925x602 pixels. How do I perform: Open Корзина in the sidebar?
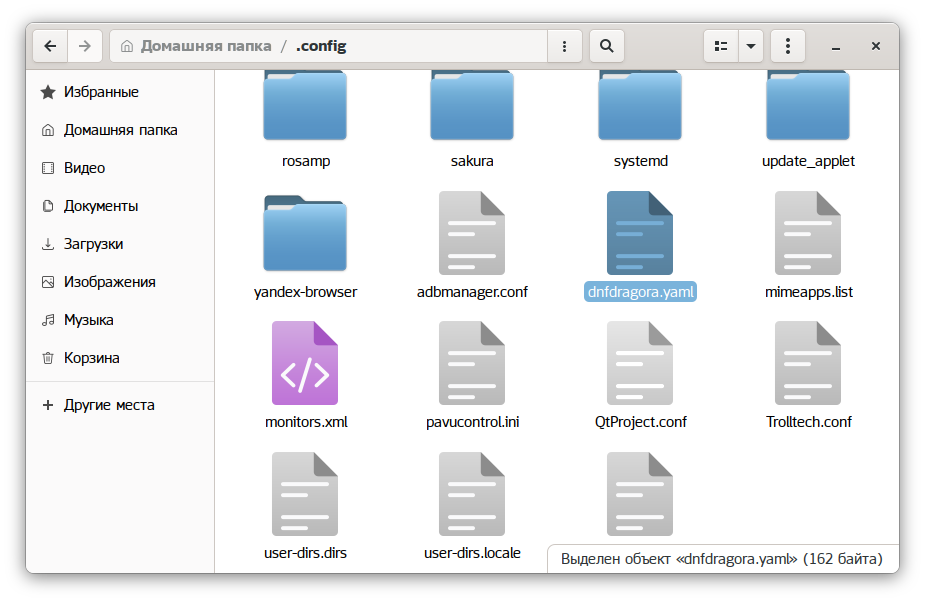tap(120, 358)
